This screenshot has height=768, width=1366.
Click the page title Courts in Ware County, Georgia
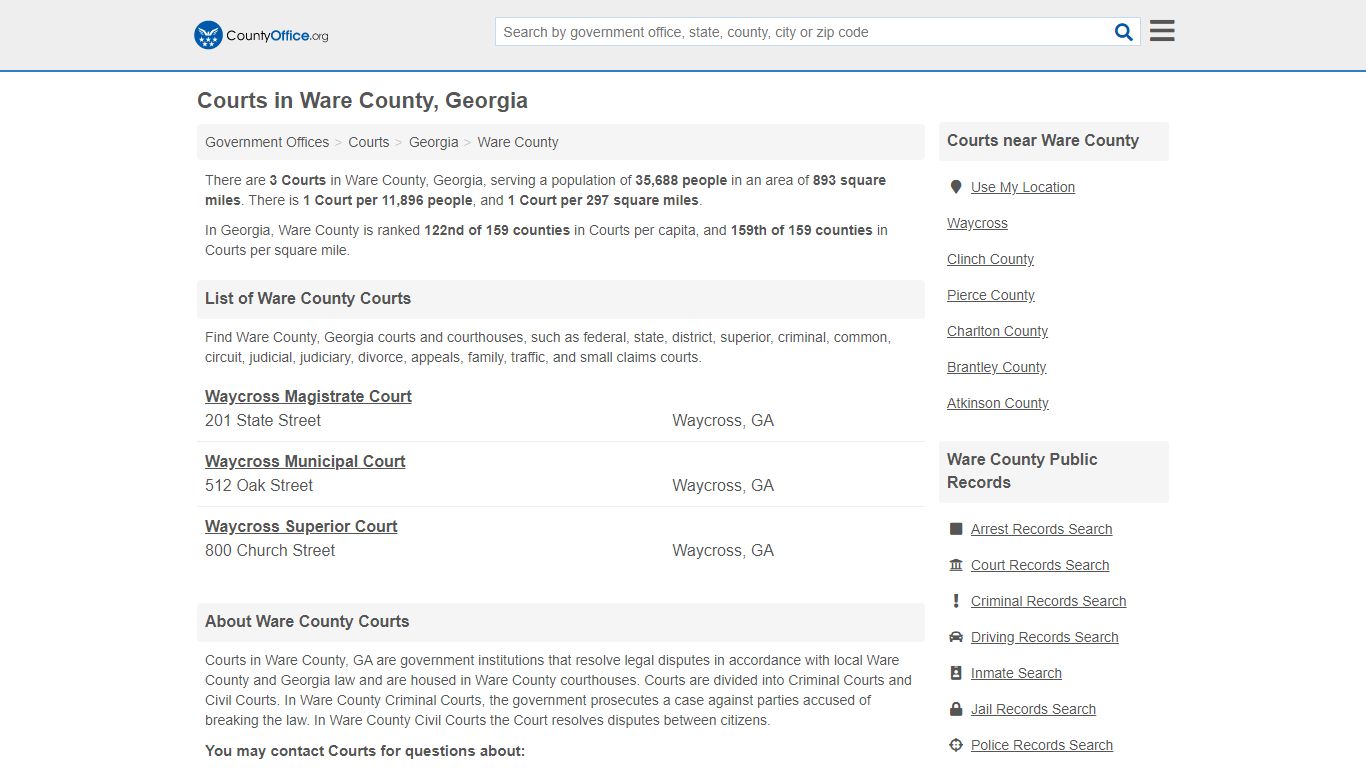pyautogui.click(x=362, y=100)
